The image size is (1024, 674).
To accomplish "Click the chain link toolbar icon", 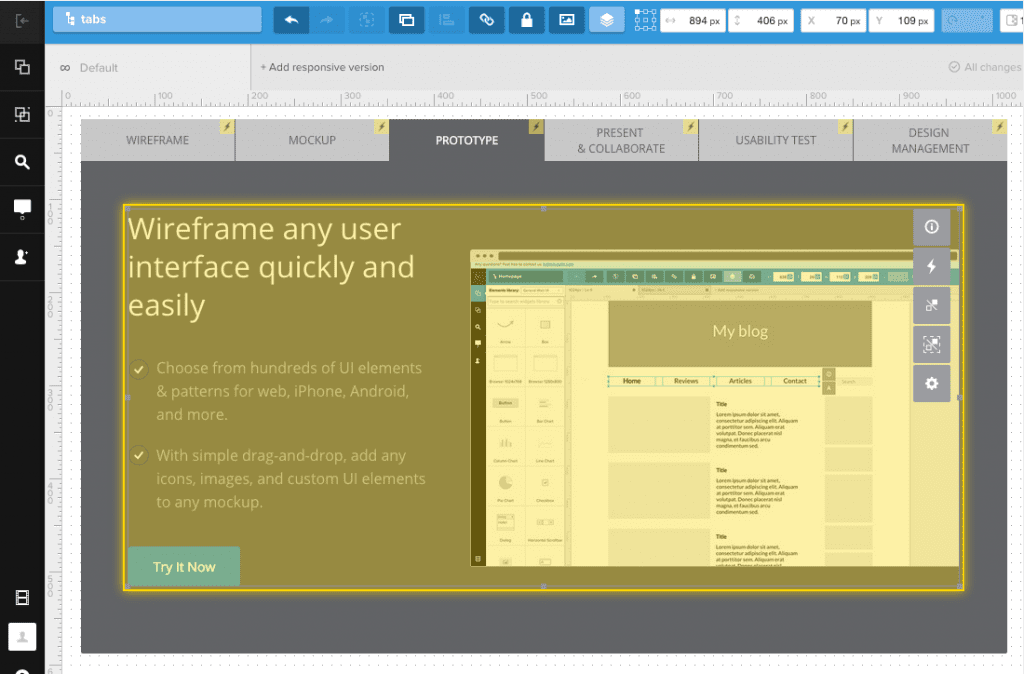I will [x=487, y=20].
